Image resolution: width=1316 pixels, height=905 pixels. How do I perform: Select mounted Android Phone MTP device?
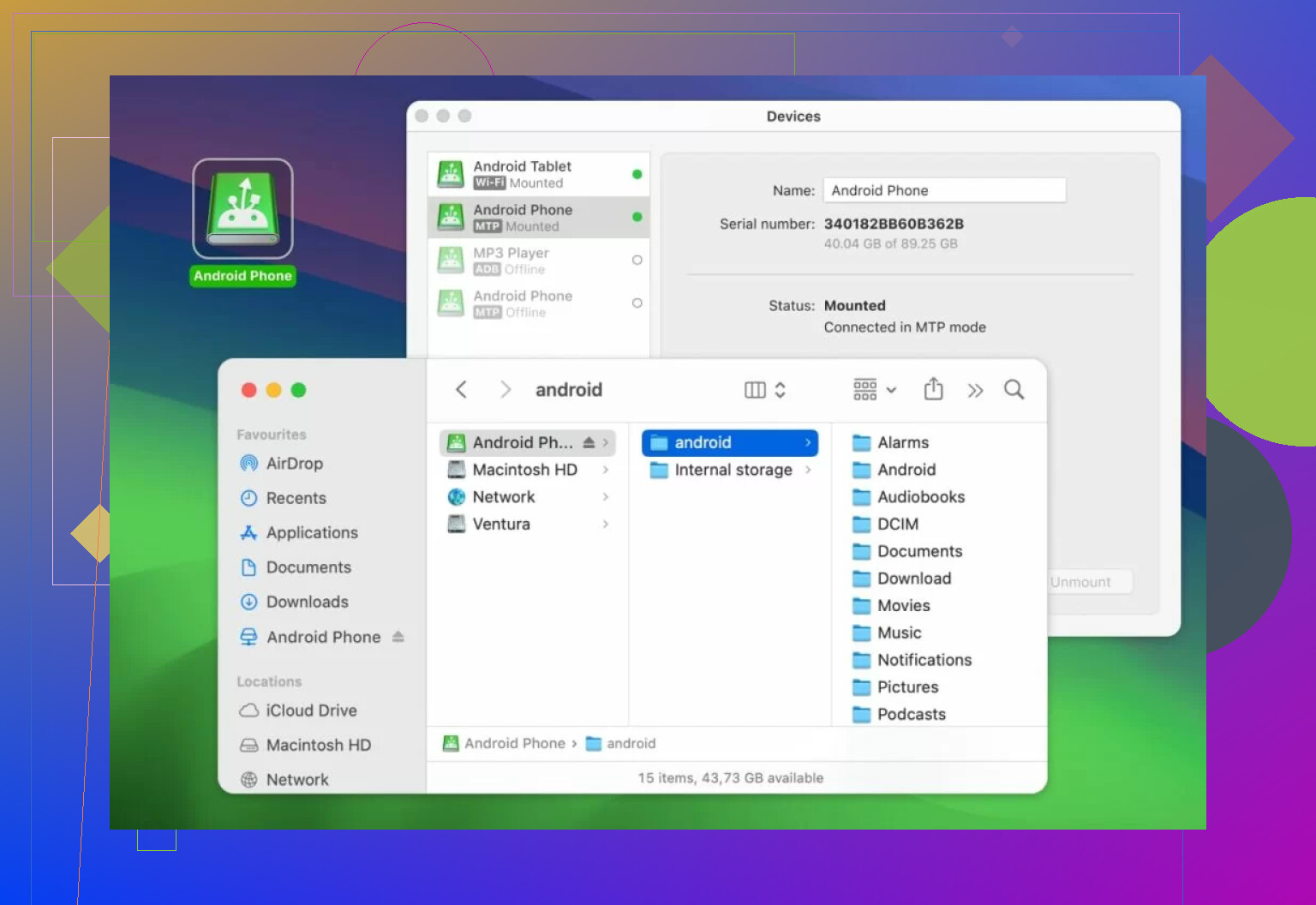[539, 217]
